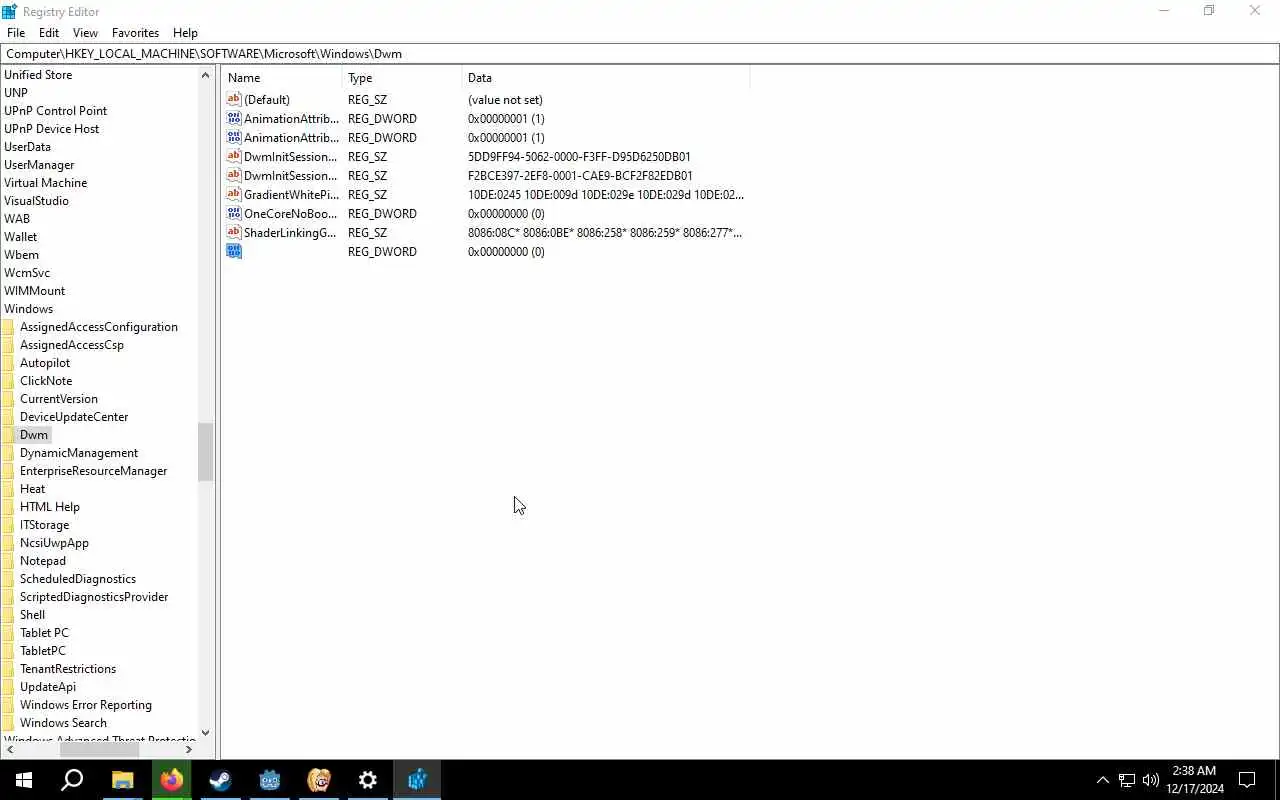The width and height of the screenshot is (1280, 800).
Task: Click the tree pane scroll up arrow
Action: pyautogui.click(x=205, y=75)
